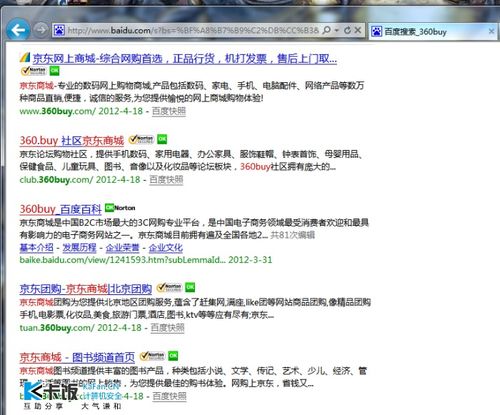Click the www.360buy.com/ green URL text
The height and width of the screenshot is (415, 500).
coord(57,111)
